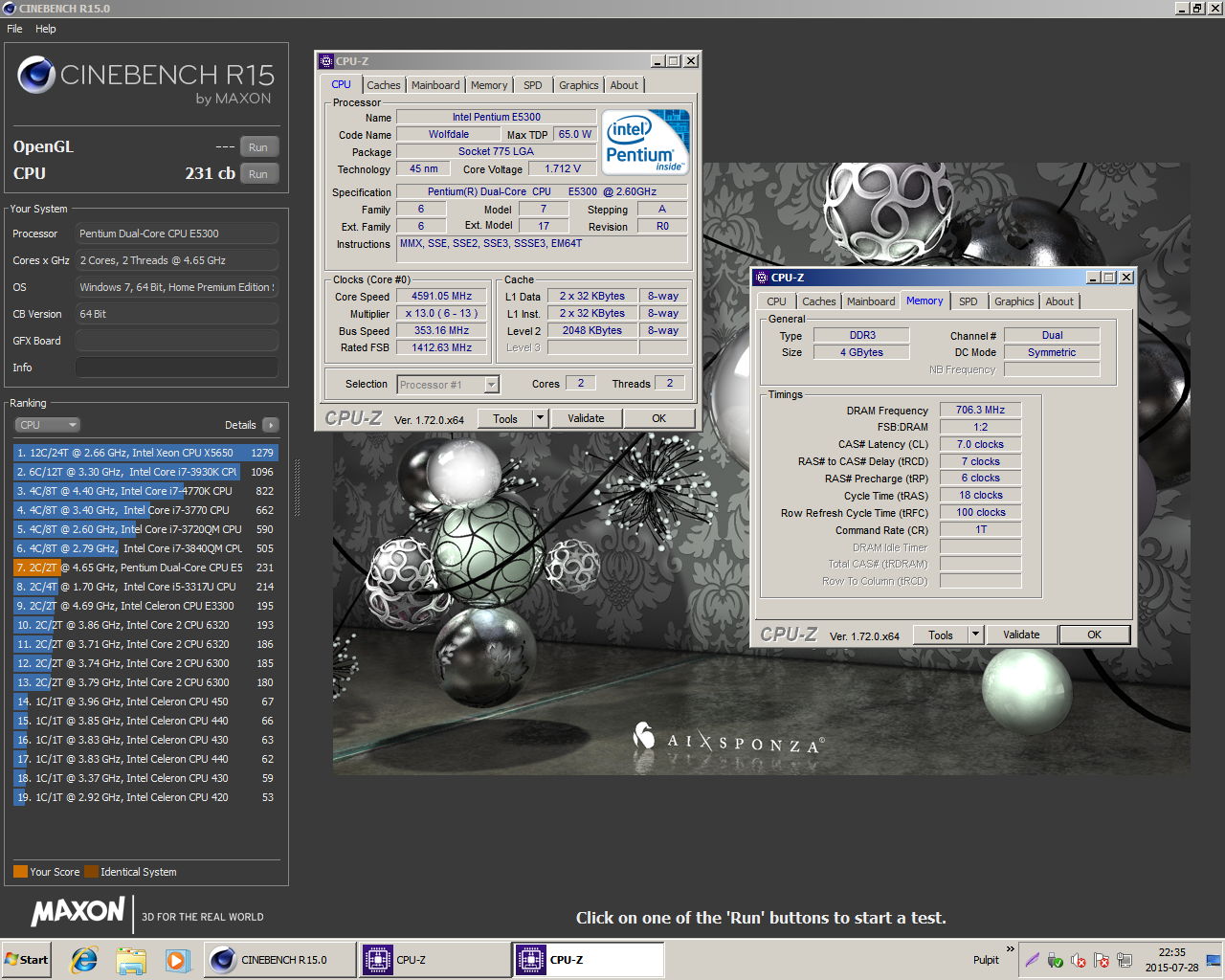The height and width of the screenshot is (980, 1225).
Task: Click the DRAM Frequency 706.3 MHz value
Action: pos(980,410)
